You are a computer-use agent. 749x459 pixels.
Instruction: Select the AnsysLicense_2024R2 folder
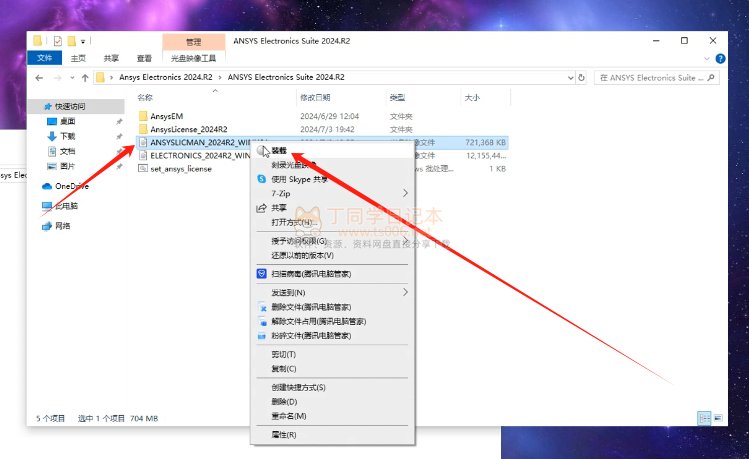[x=189, y=129]
